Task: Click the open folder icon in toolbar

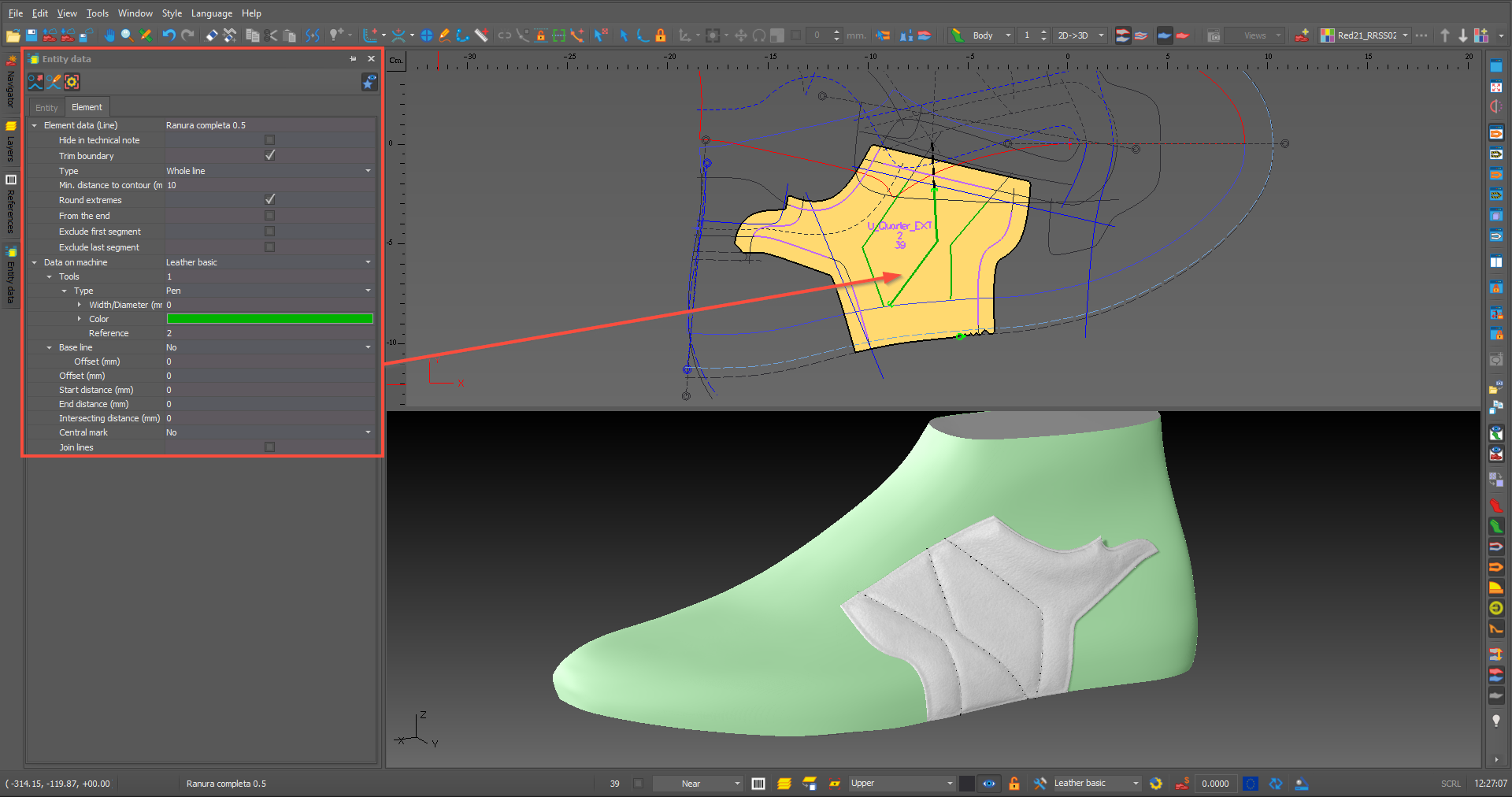Action: coord(13,35)
